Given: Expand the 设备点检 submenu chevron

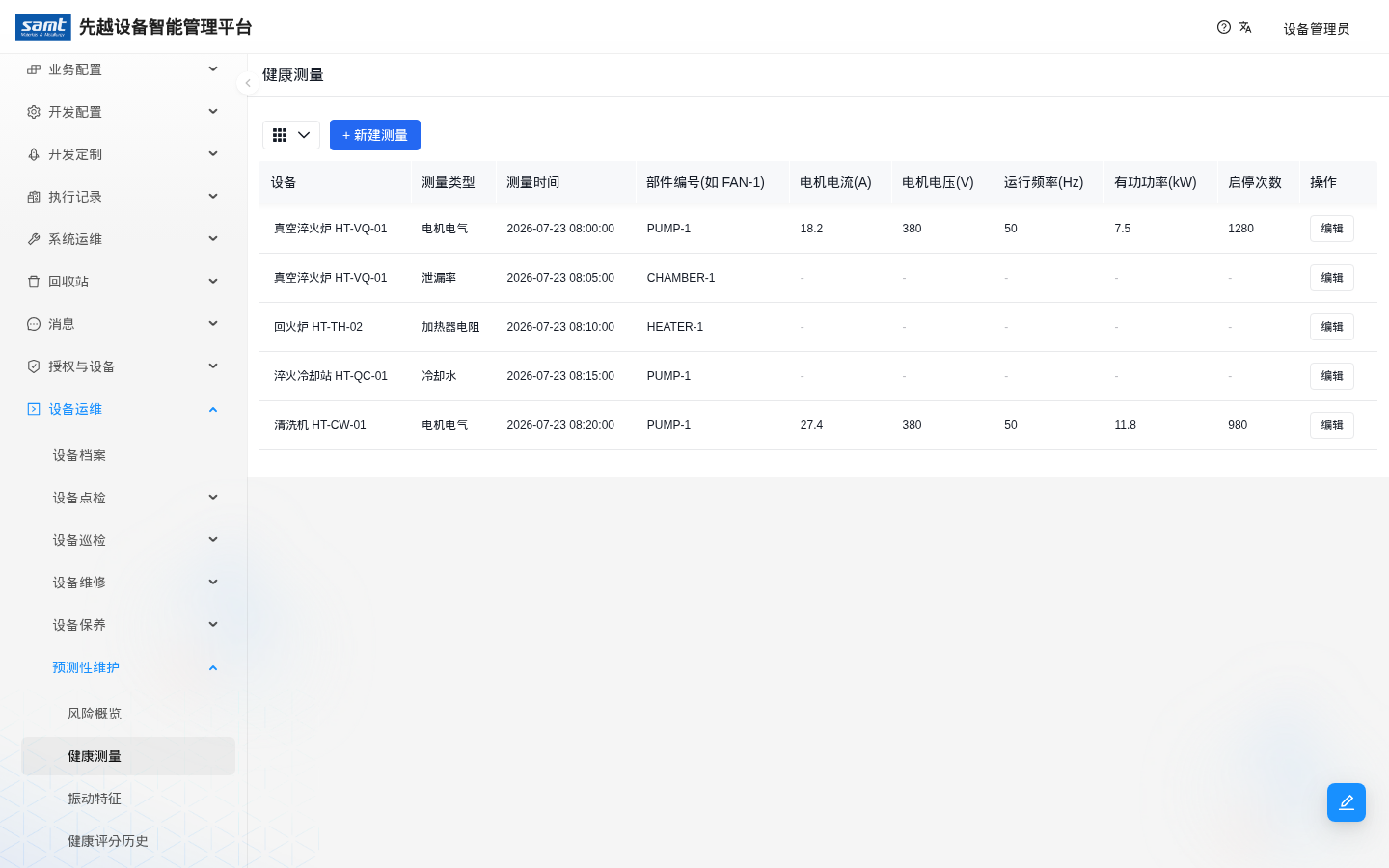Looking at the screenshot, I should 213,498.
